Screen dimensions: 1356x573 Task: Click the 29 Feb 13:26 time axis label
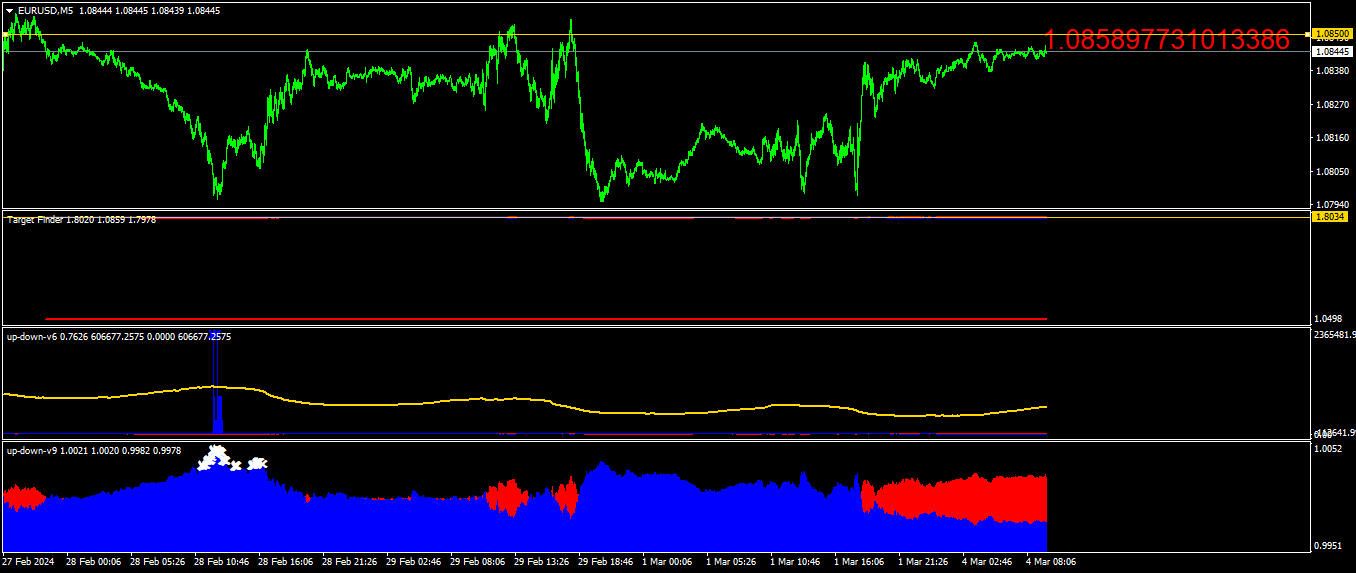tap(541, 562)
